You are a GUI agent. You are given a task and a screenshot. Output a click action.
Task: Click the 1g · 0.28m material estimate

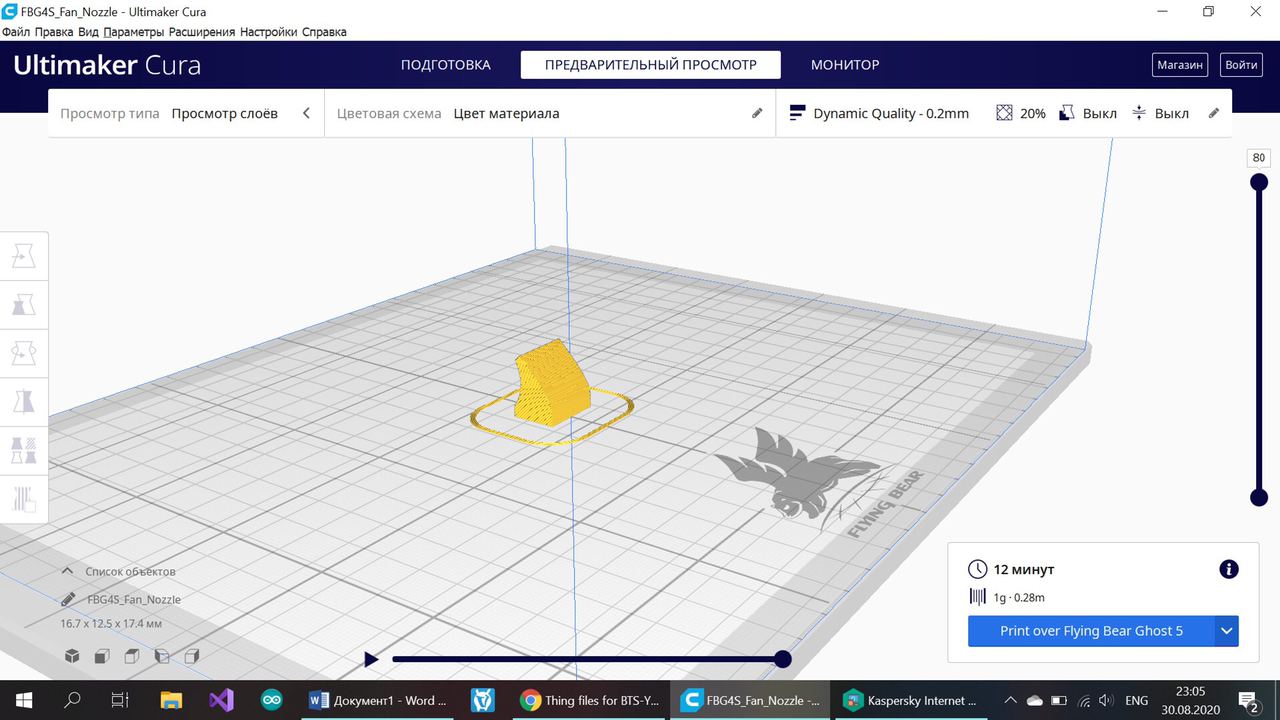(1019, 597)
